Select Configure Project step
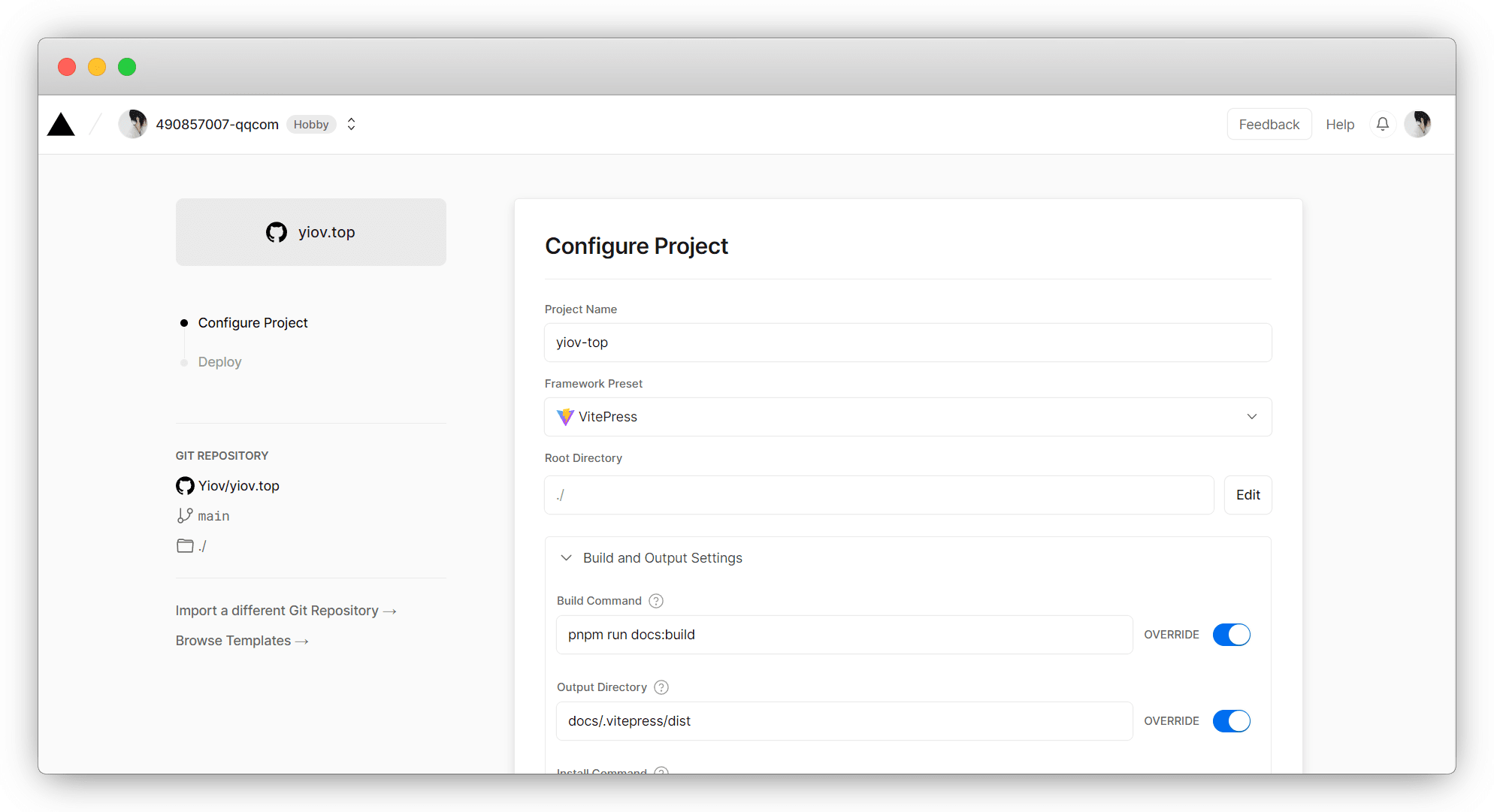 coord(253,323)
